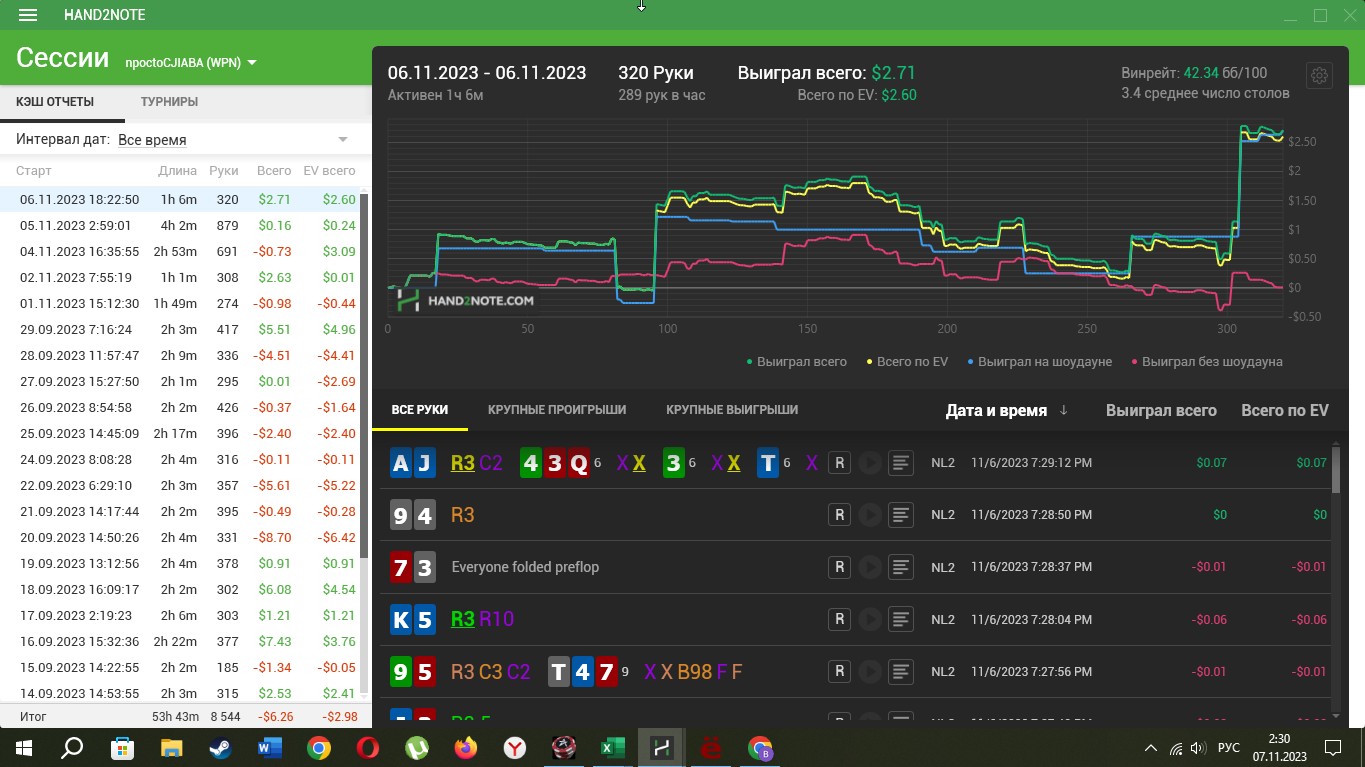Click the R button for the K5 hand
Viewport: 1365px width, 767px height.
pyautogui.click(x=839, y=619)
